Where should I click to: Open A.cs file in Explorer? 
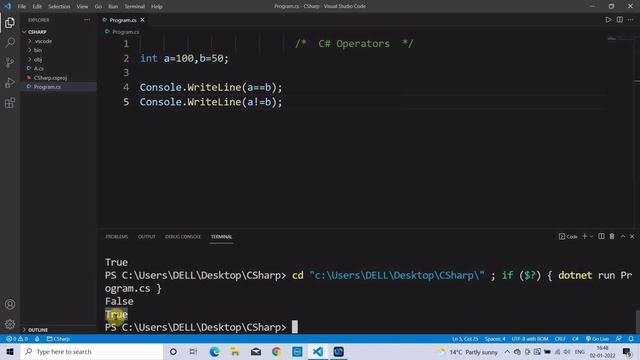tap(59, 69)
